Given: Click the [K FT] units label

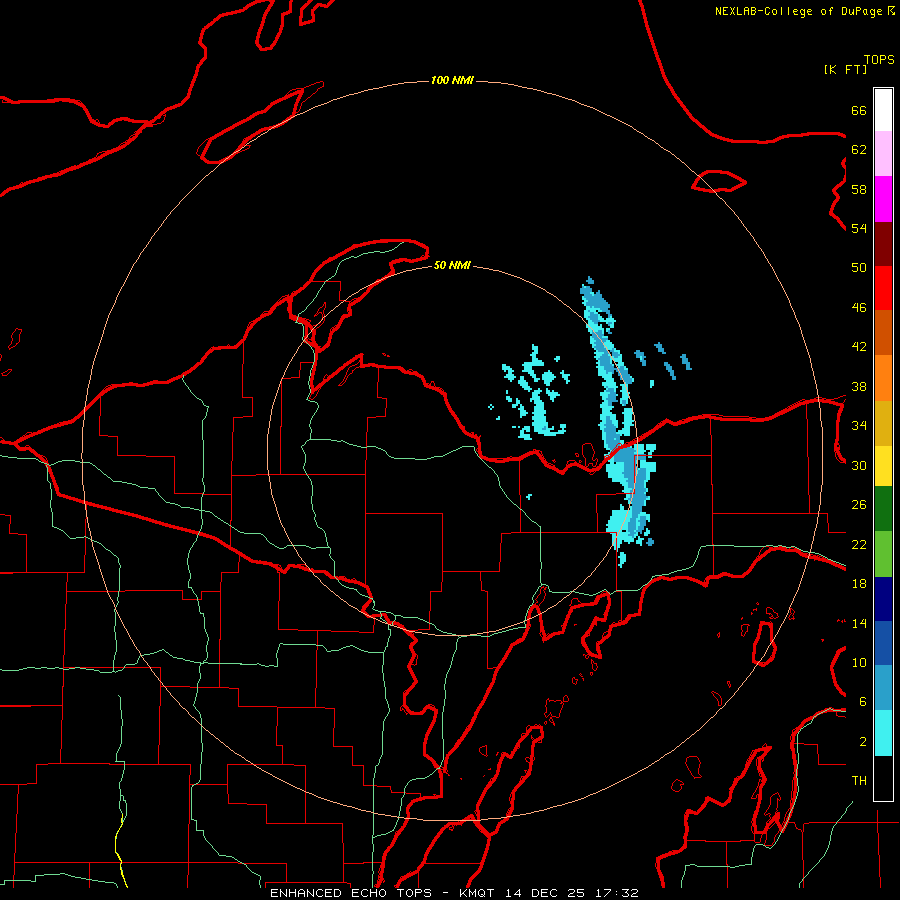Looking at the screenshot, I should (845, 69).
